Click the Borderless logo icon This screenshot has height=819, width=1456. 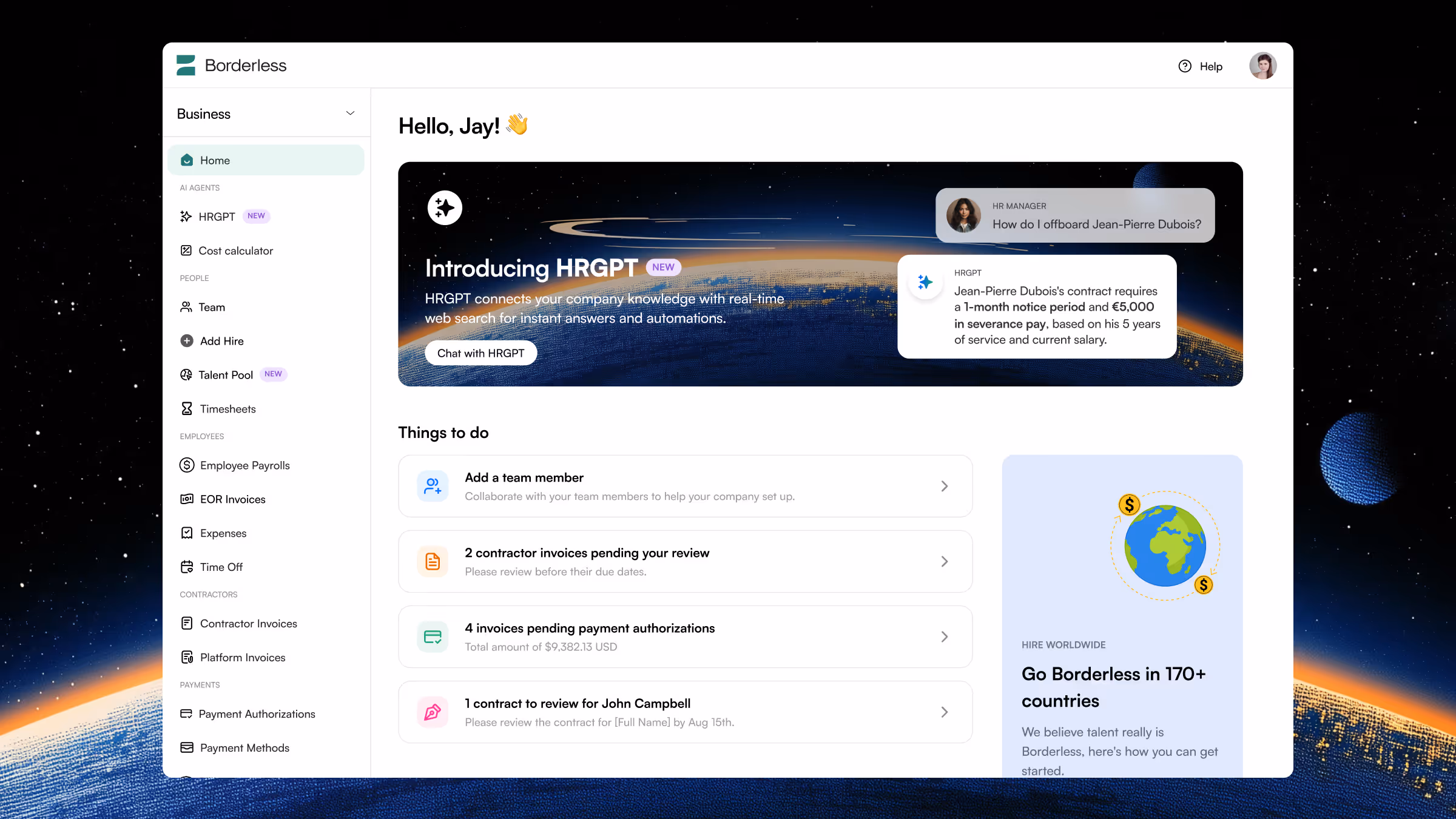186,66
